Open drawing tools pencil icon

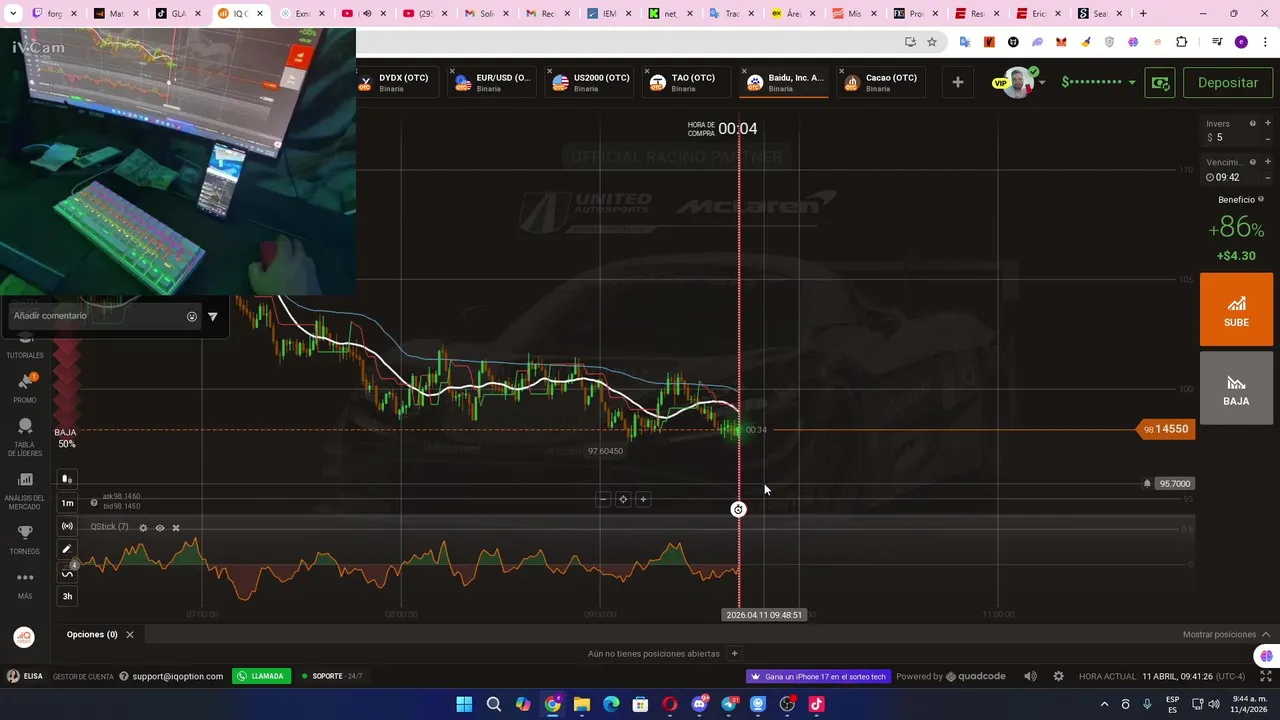(x=67, y=549)
